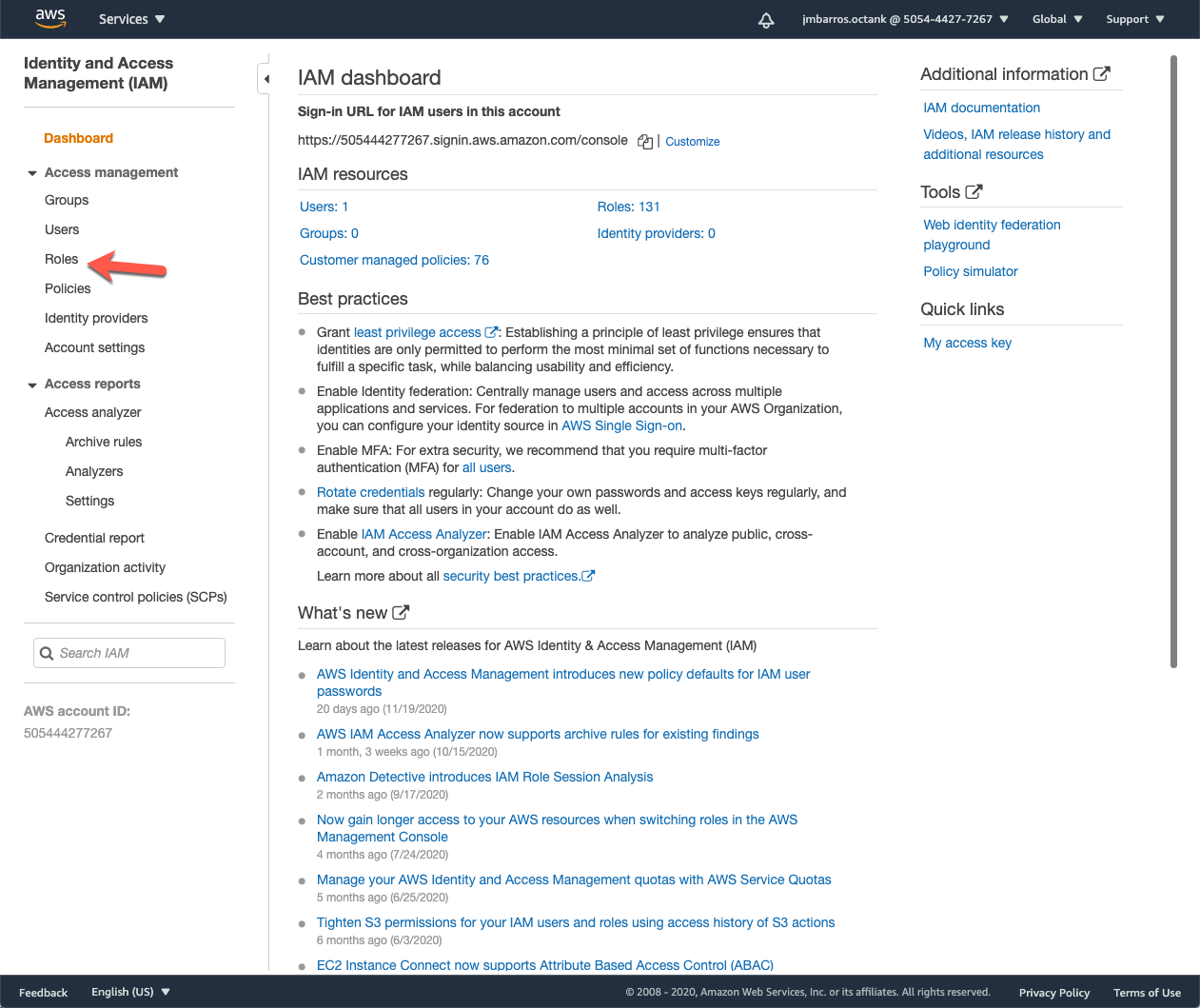Click the external link icon next to What's new
The height and width of the screenshot is (1008, 1200).
(x=401, y=613)
